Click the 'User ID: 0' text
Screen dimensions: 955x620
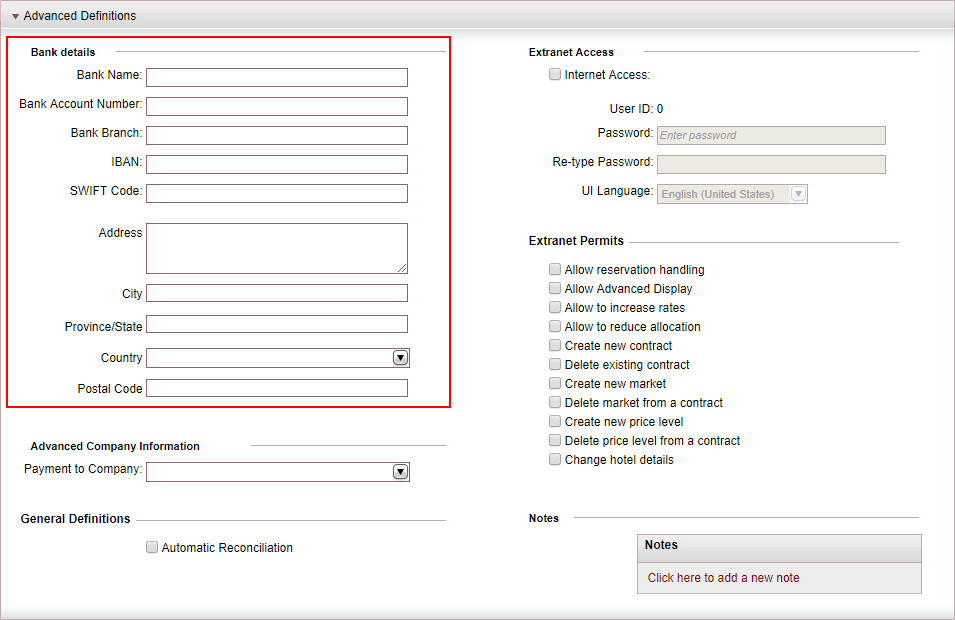click(636, 108)
